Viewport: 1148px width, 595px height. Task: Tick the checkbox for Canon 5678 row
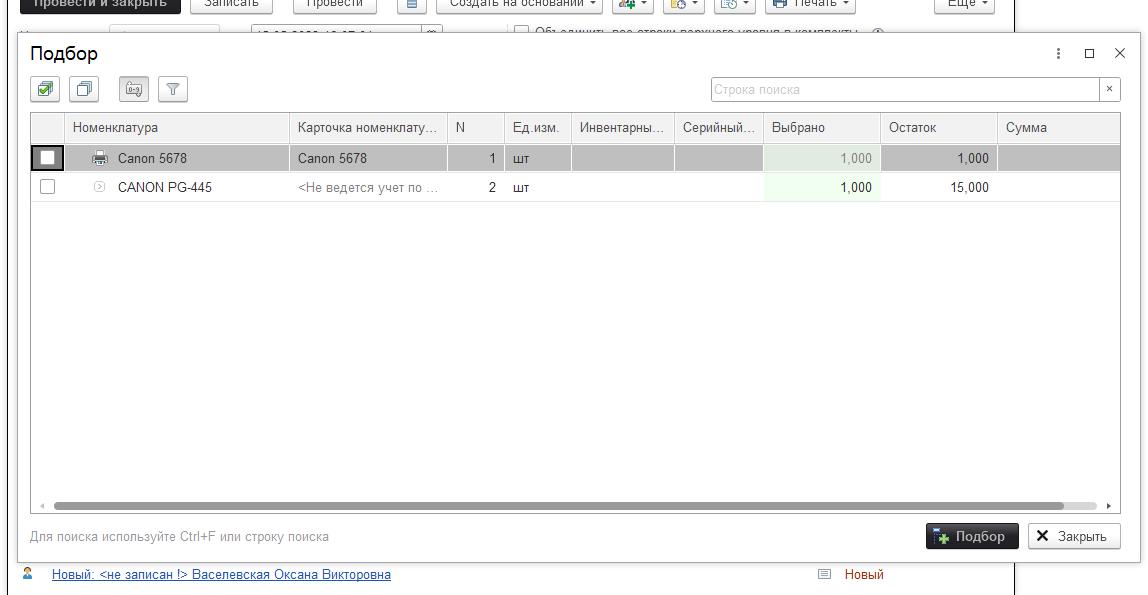[47, 158]
